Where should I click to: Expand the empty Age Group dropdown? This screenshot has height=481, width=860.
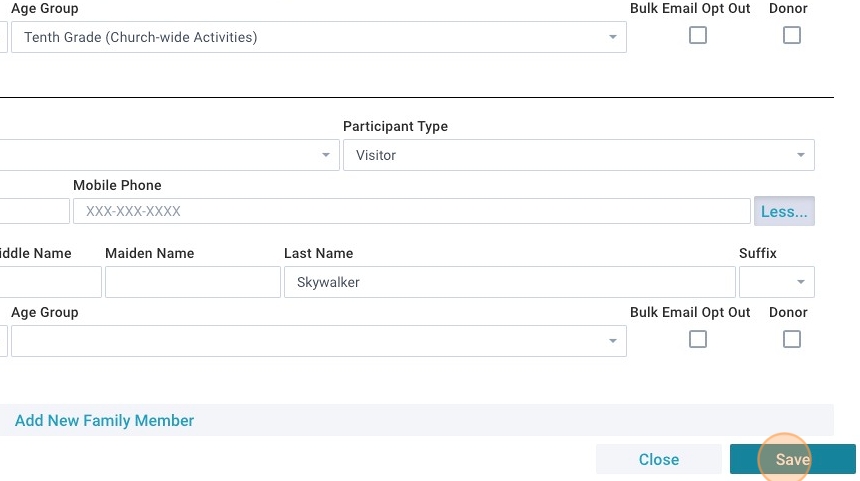coord(318,341)
